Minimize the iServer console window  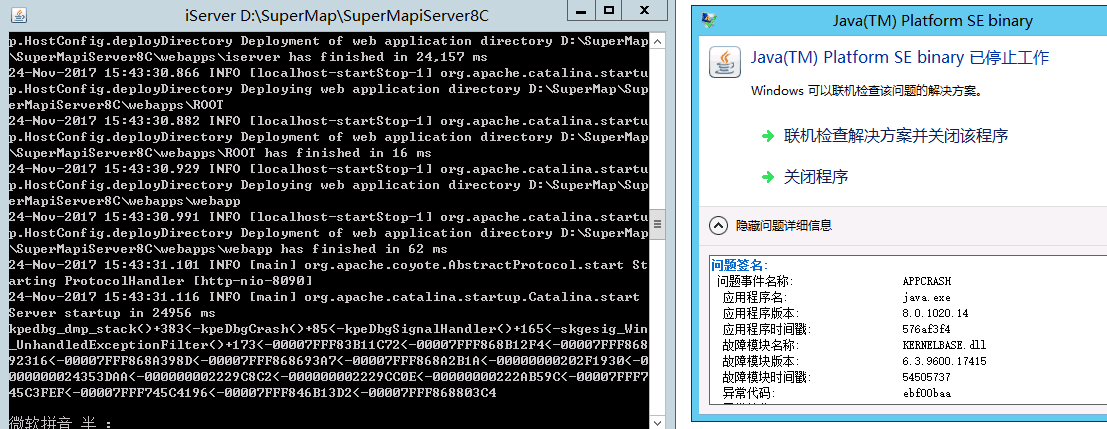[582, 11]
